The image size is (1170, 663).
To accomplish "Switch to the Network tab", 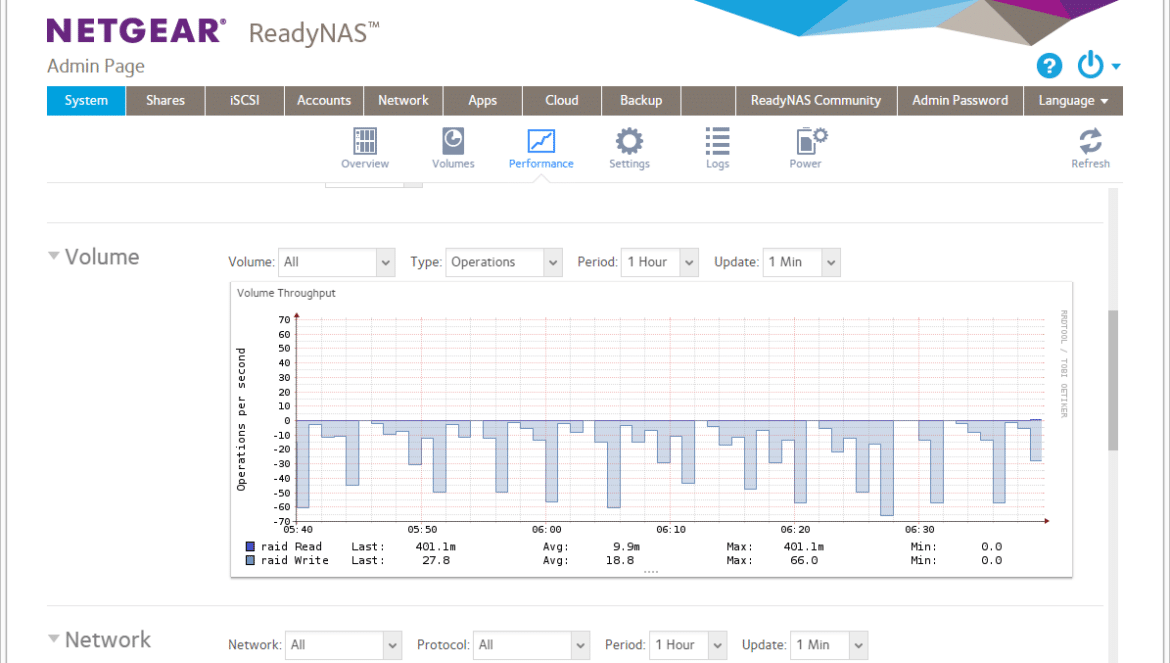I will [403, 101].
